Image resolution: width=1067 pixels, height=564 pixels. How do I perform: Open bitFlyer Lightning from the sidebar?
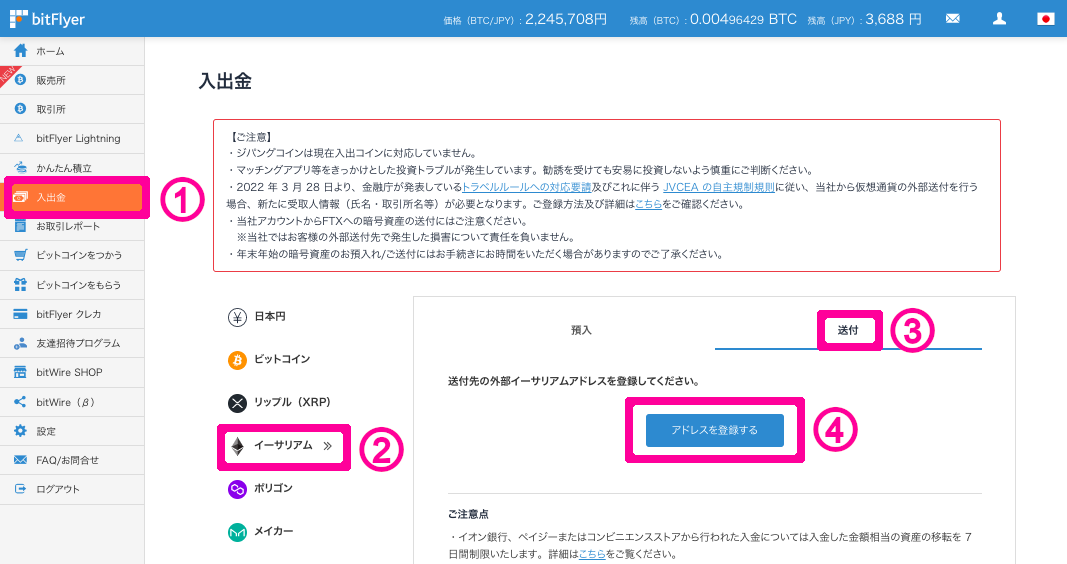pyautogui.click(x=72, y=138)
